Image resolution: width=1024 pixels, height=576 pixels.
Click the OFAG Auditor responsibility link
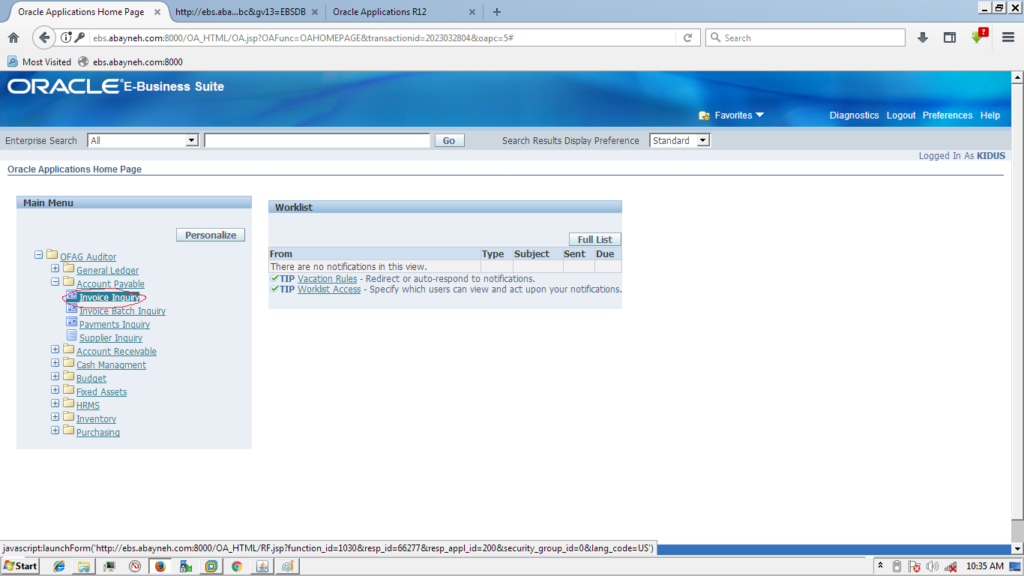pyautogui.click(x=88, y=257)
